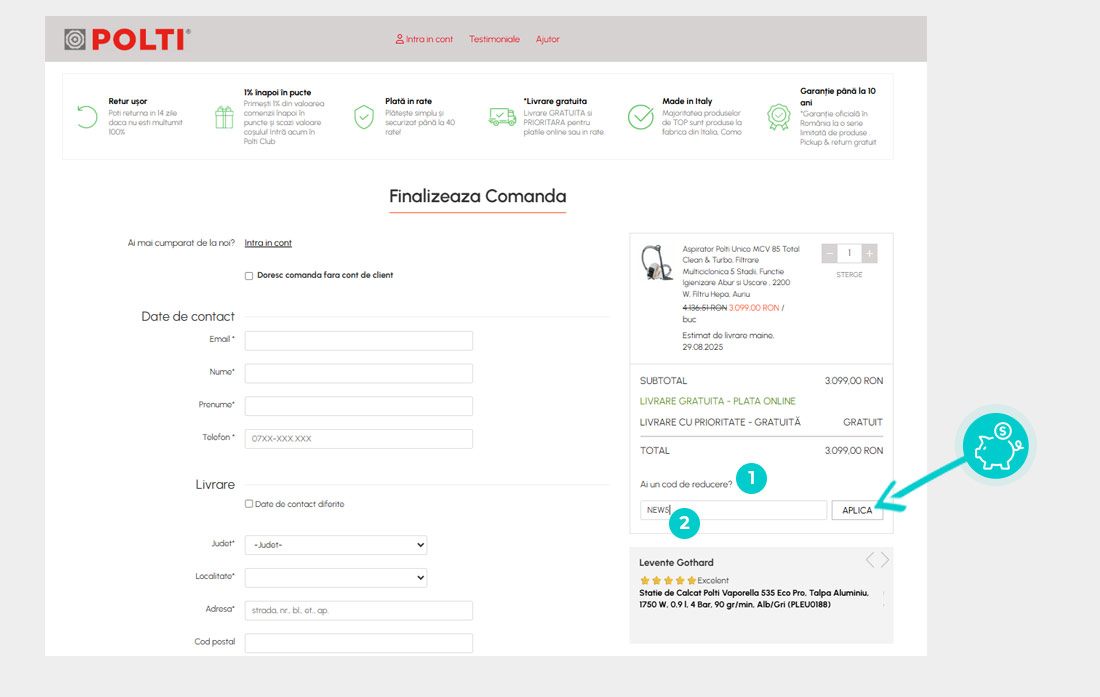Viewport: 1100px width, 697px height.
Task: Click the discounted price 3.099,00 RON
Action: (754, 308)
